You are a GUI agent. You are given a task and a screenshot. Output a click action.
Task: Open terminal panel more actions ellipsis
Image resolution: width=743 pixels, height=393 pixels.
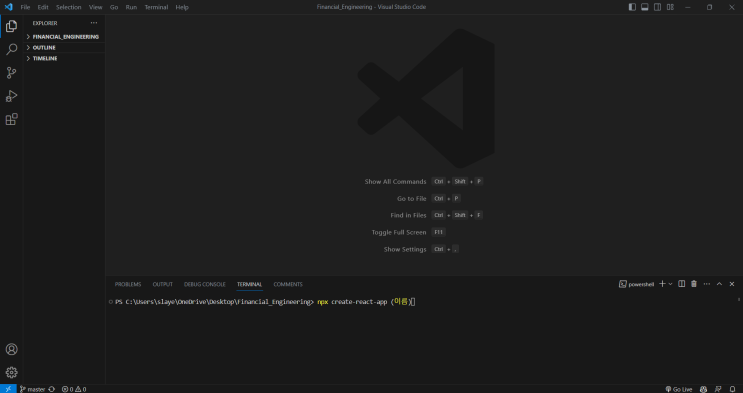pos(707,284)
